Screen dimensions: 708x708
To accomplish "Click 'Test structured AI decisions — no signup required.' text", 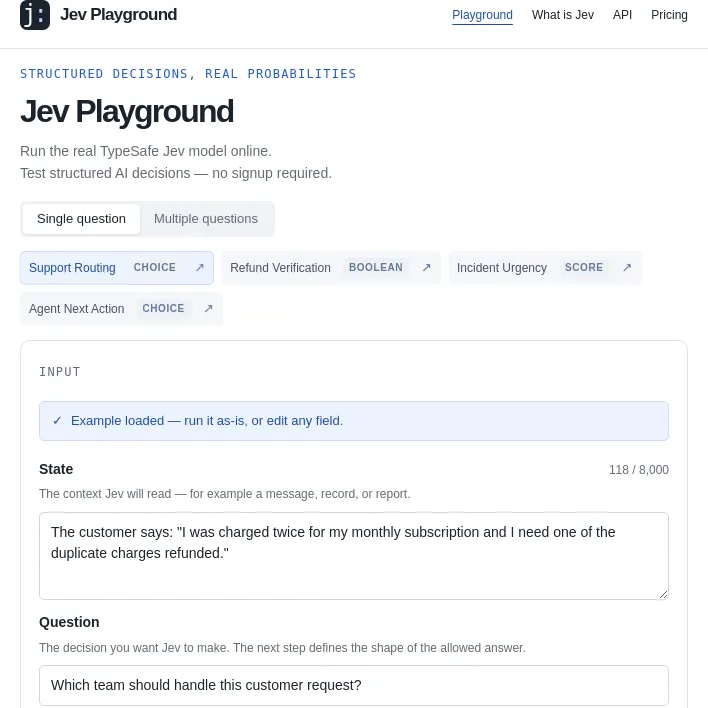I will (176, 173).
